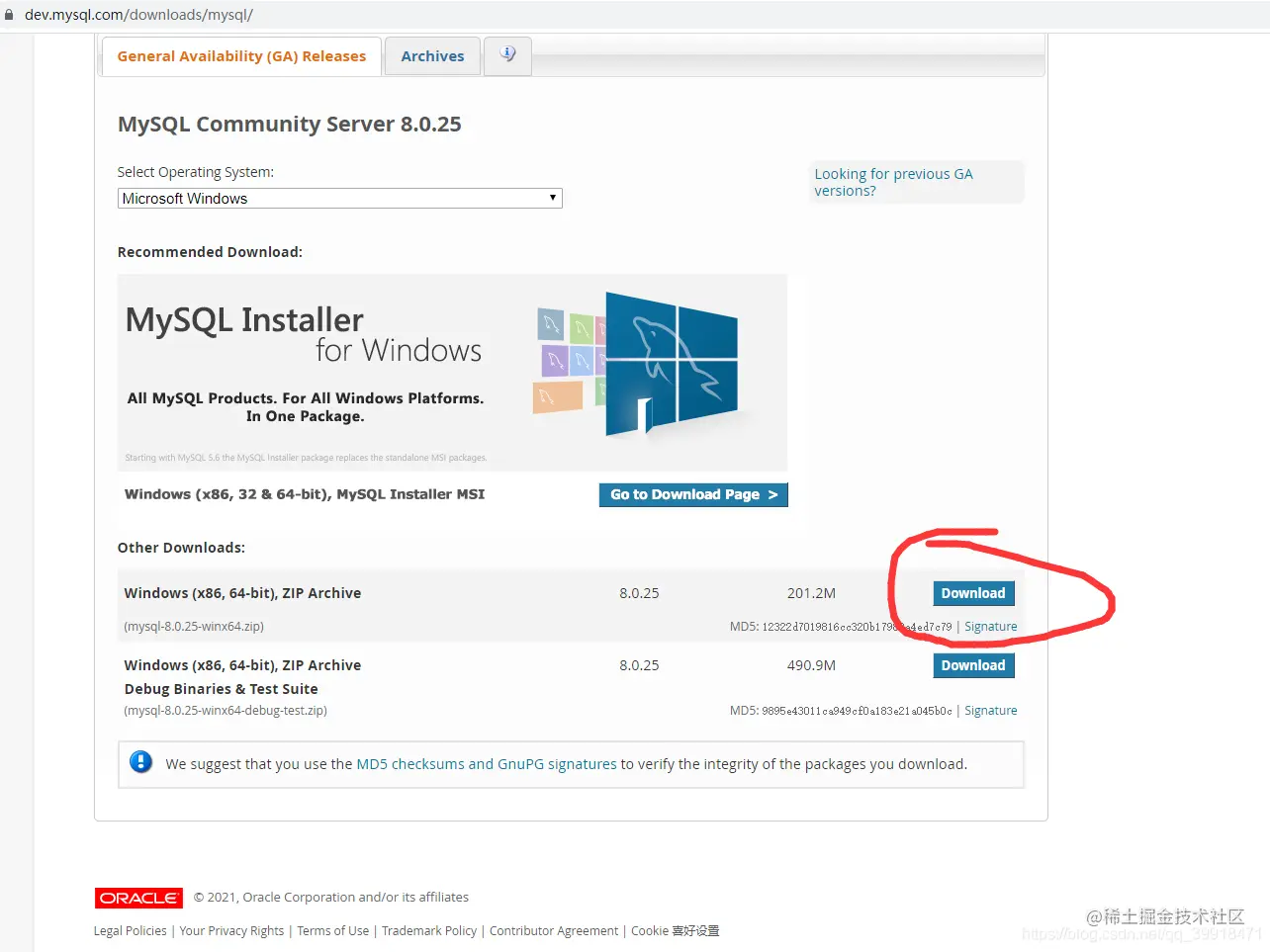Click the Go to Download Page button
This screenshot has width=1270, height=952.
693,494
